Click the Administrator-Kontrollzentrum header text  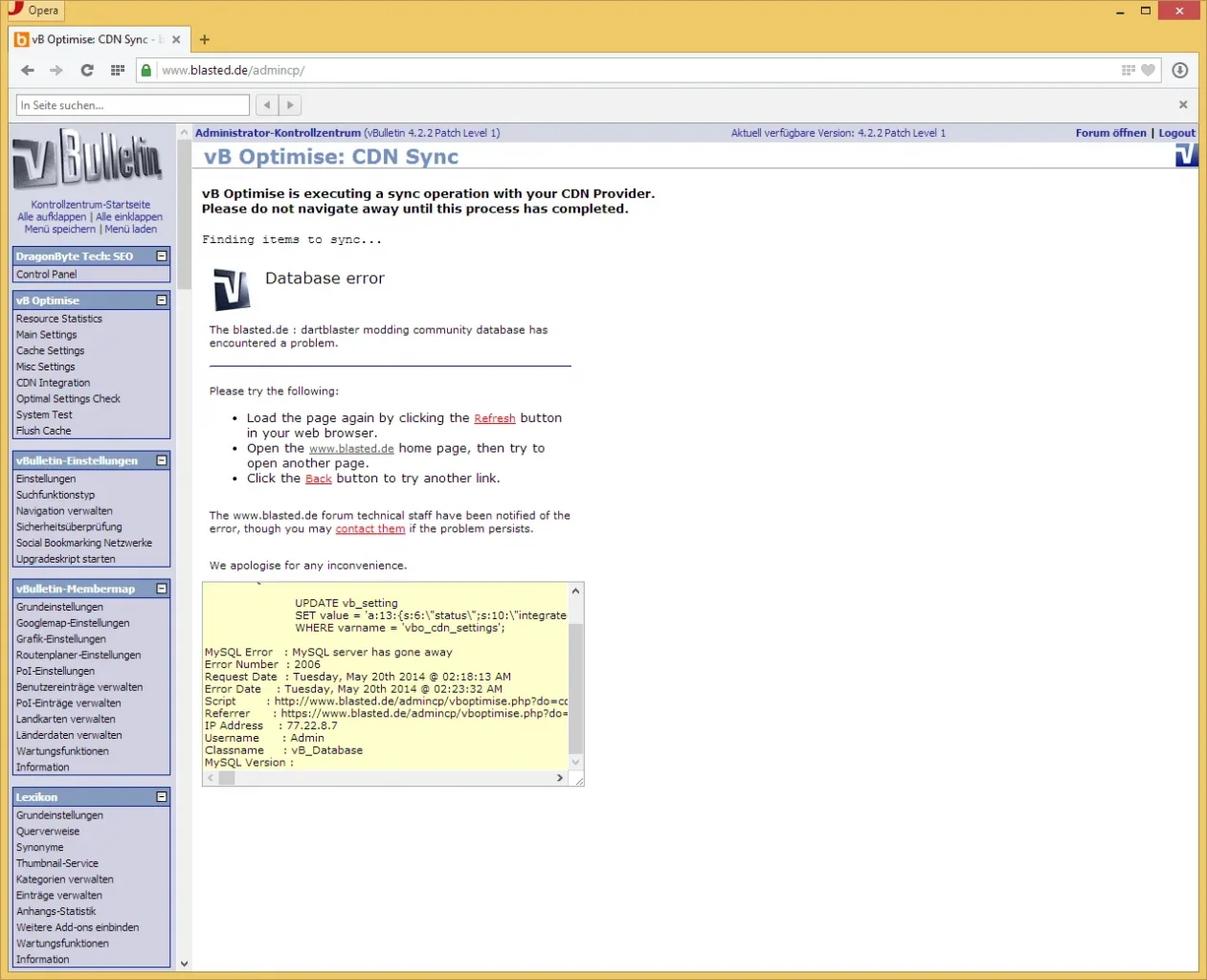tap(278, 133)
